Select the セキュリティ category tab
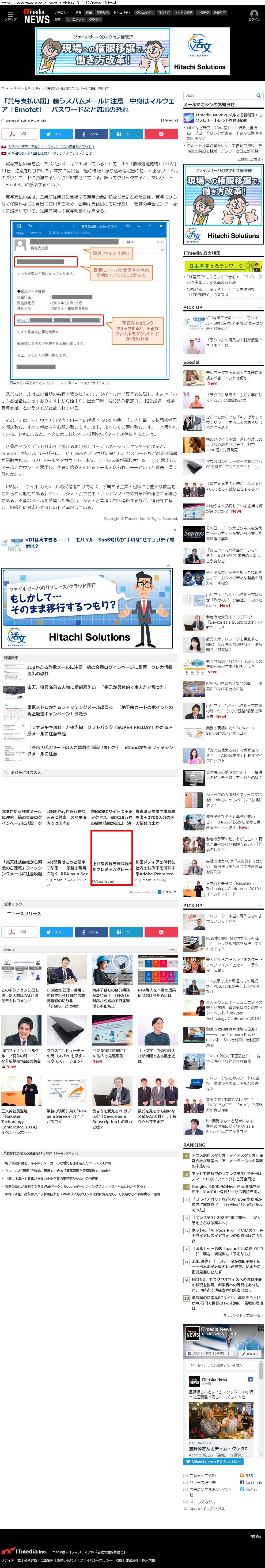The height and width of the screenshot is (1568, 265). pyautogui.click(x=122, y=12)
